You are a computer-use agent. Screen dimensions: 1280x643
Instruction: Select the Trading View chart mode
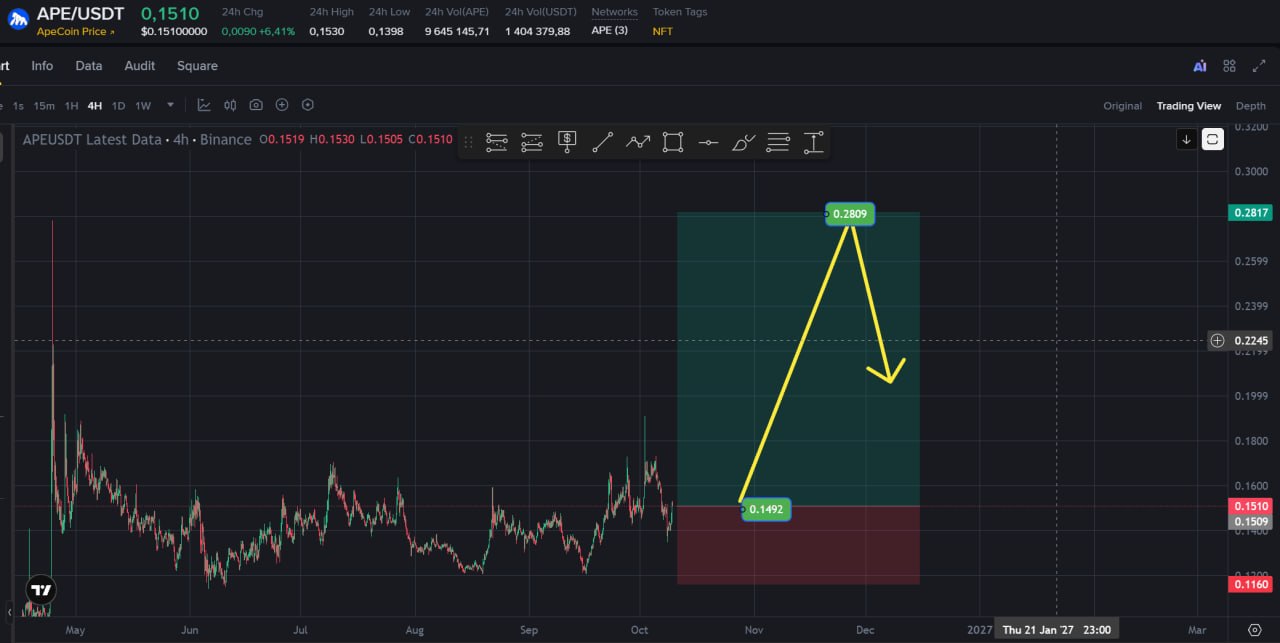[x=1189, y=106]
